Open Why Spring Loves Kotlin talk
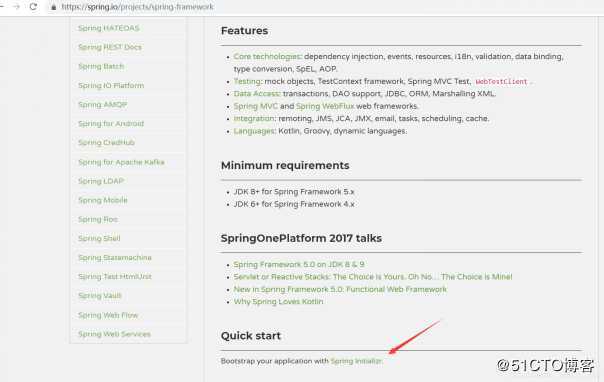This screenshot has height=382, width=604. click(279, 302)
